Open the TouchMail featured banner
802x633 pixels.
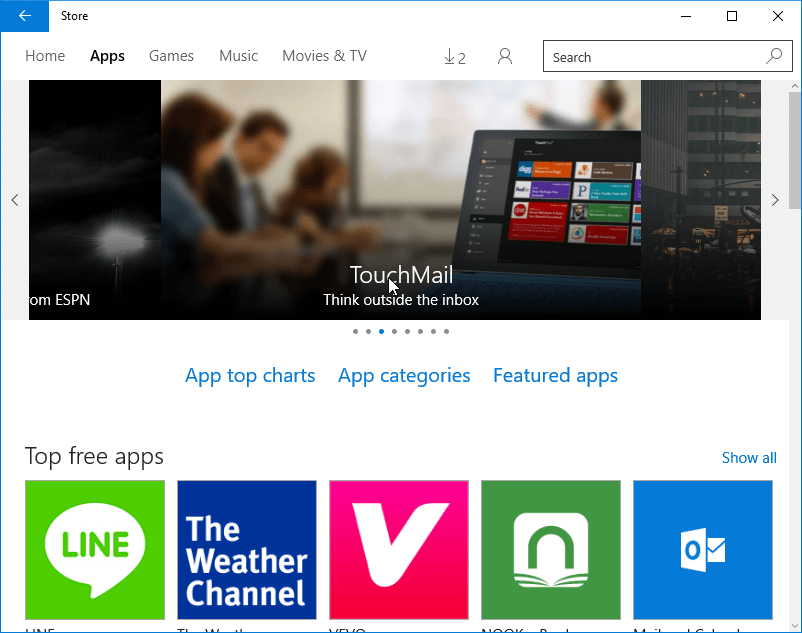pos(401,200)
